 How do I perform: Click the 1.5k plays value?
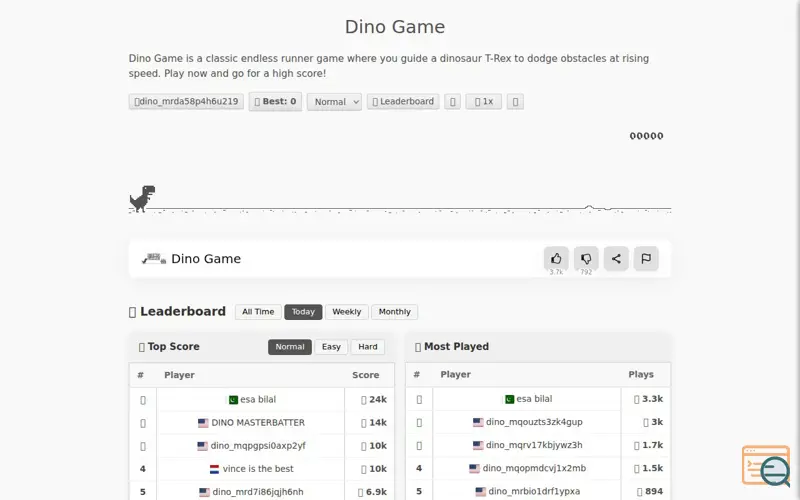pos(653,468)
